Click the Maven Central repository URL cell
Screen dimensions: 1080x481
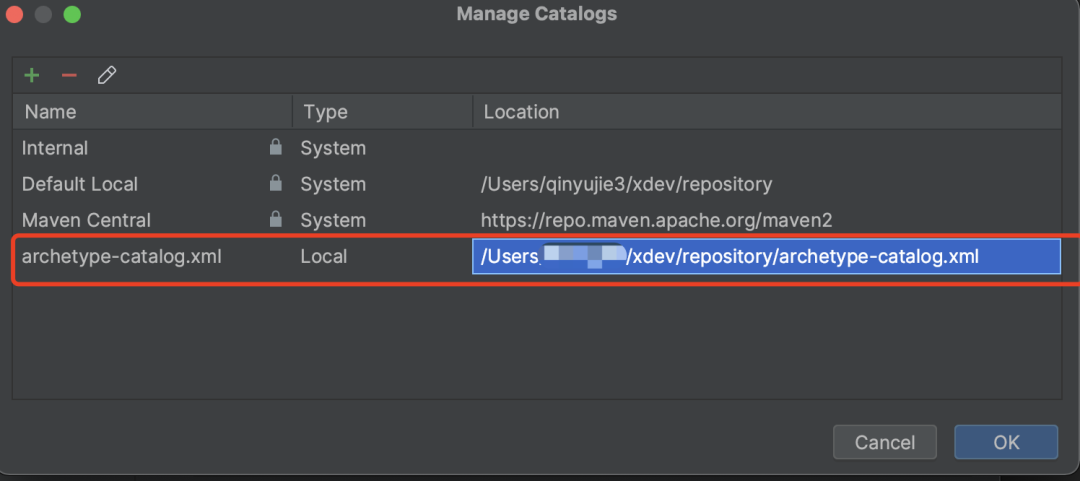tap(657, 220)
